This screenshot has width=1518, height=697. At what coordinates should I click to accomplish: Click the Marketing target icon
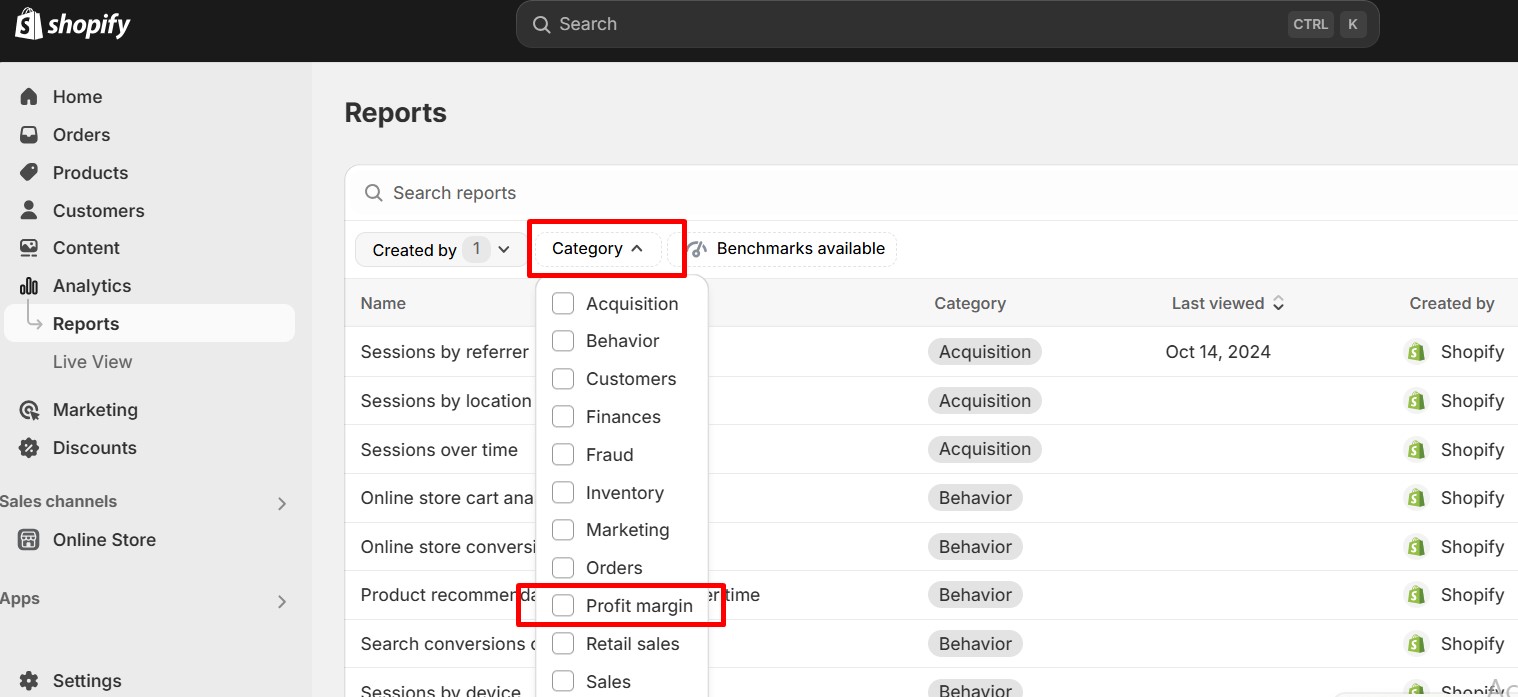point(29,410)
